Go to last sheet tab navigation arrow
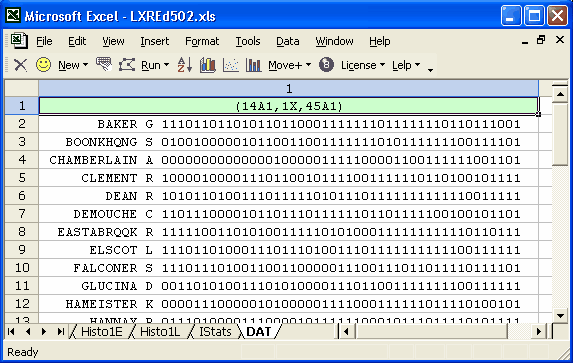Viewport: 573px width, 363px height. 60,332
